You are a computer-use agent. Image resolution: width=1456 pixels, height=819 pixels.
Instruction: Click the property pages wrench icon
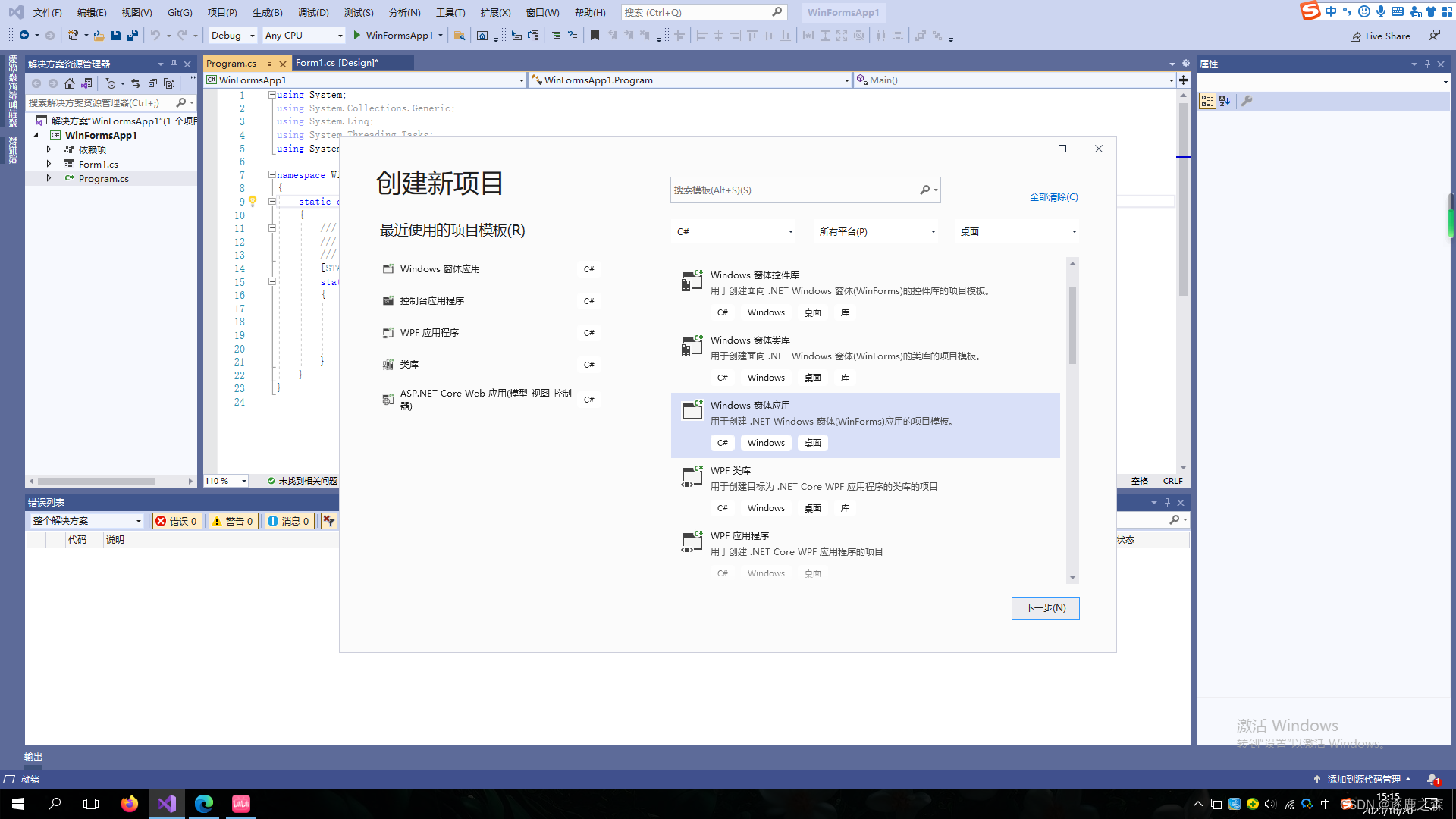click(1247, 101)
